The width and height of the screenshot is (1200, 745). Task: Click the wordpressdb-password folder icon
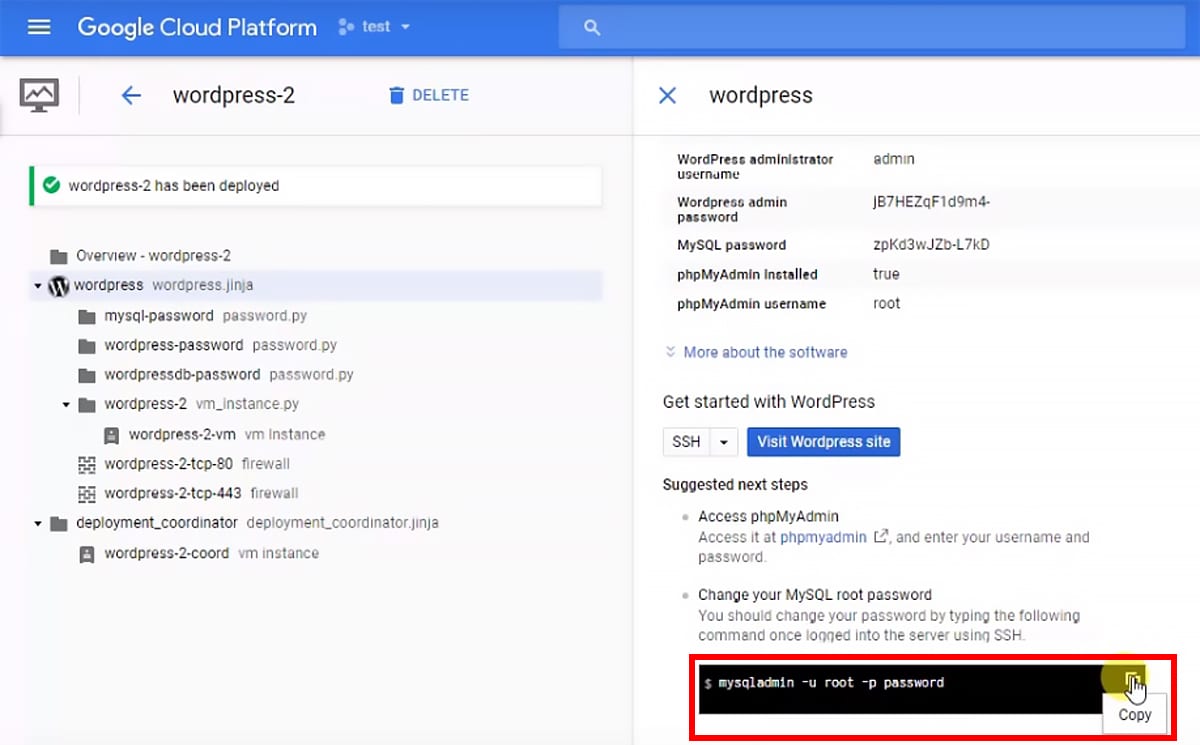(x=87, y=375)
